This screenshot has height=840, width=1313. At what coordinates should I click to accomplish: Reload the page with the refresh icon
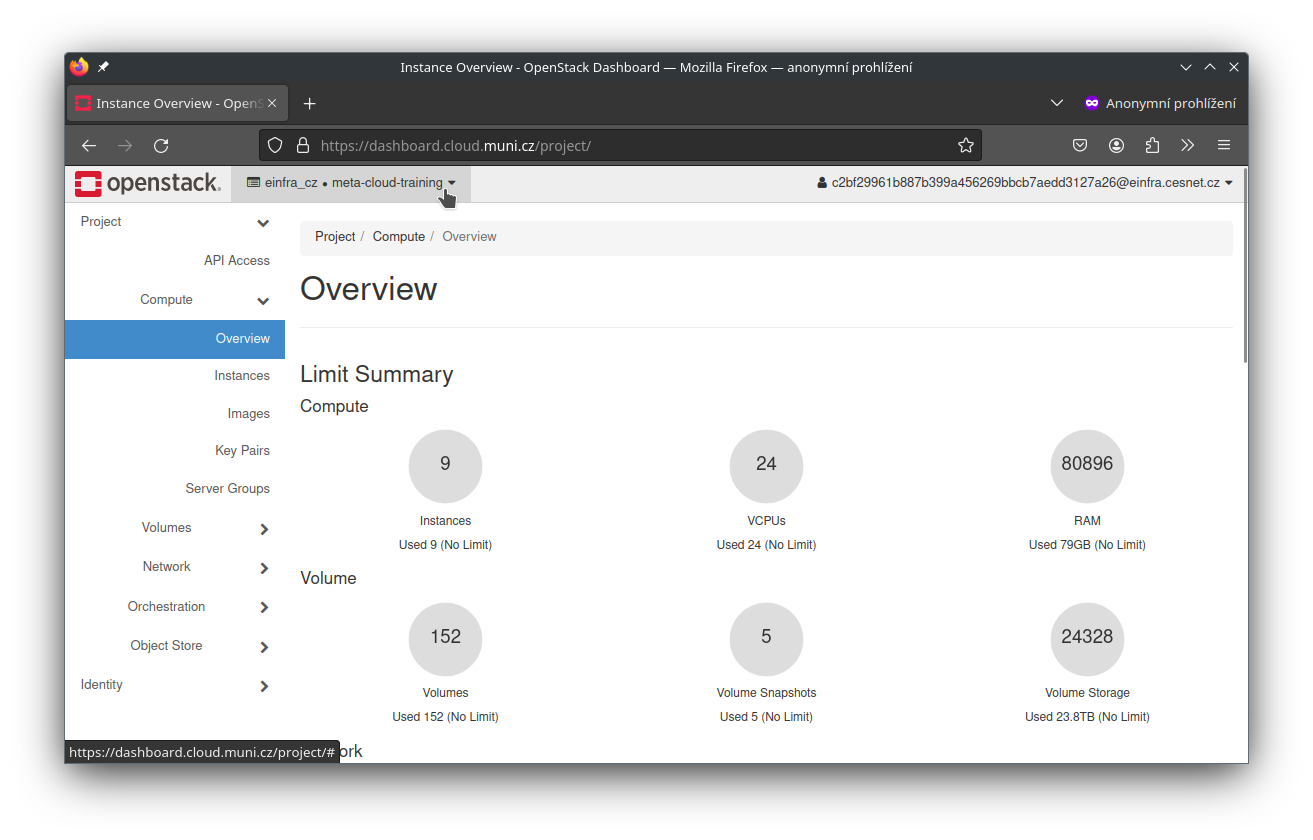161,146
